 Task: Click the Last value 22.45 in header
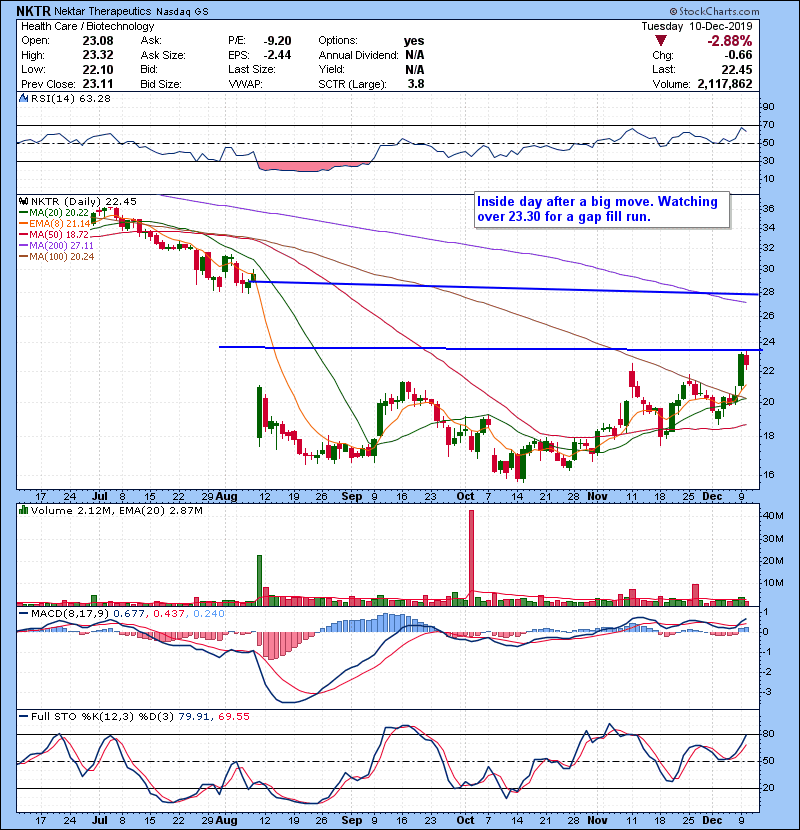point(737,69)
